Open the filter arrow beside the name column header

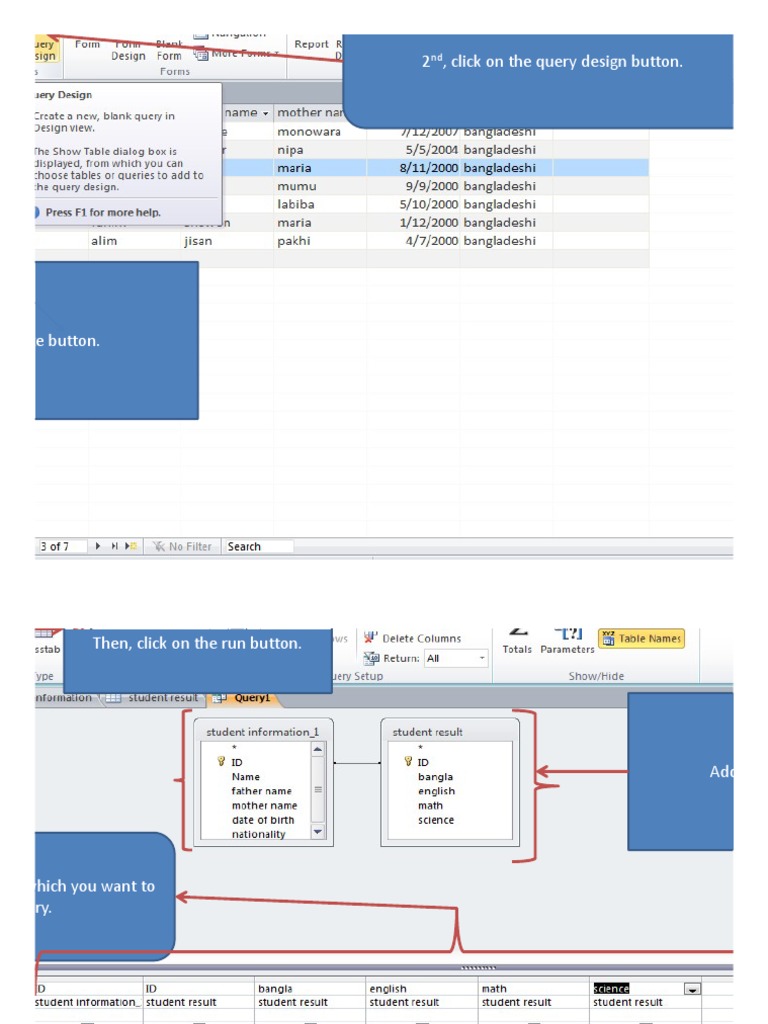click(265, 113)
